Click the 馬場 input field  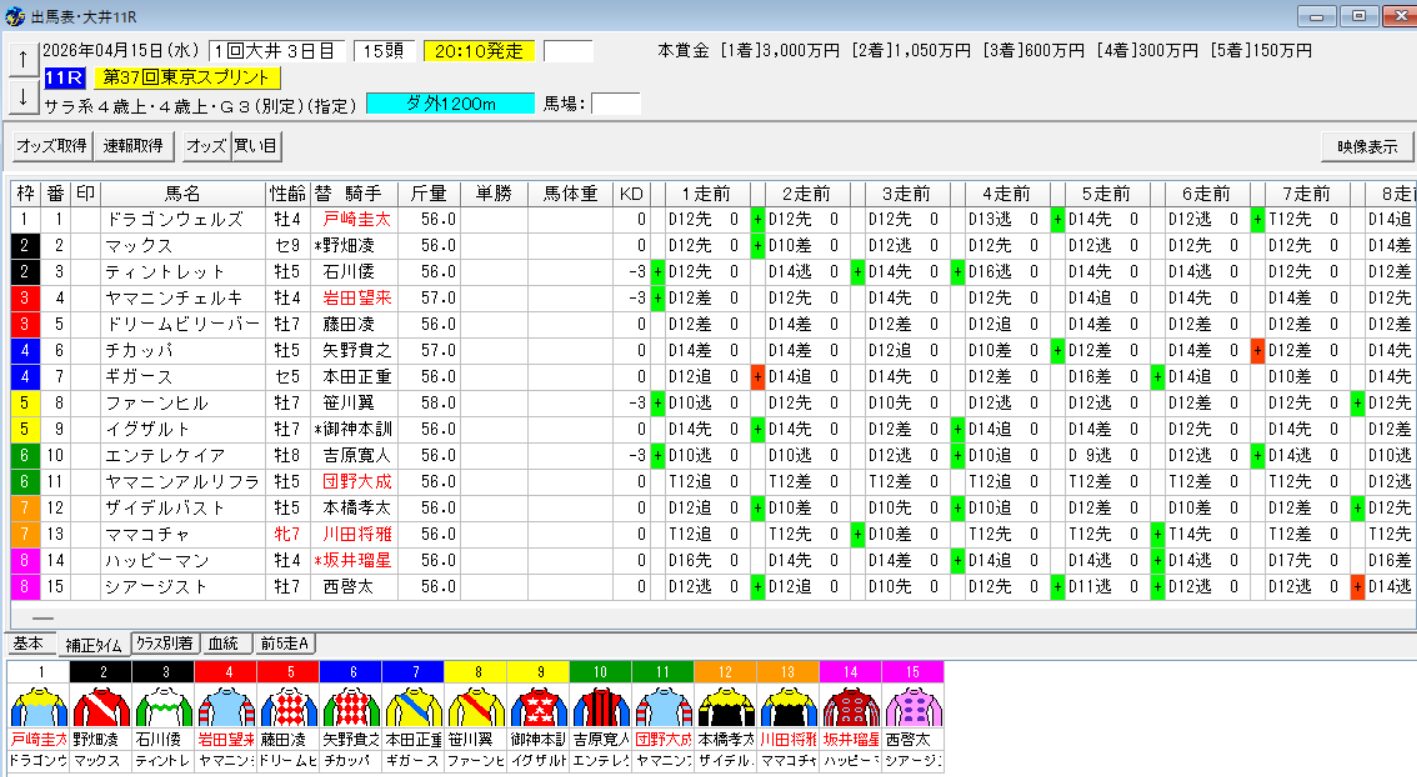coord(615,104)
